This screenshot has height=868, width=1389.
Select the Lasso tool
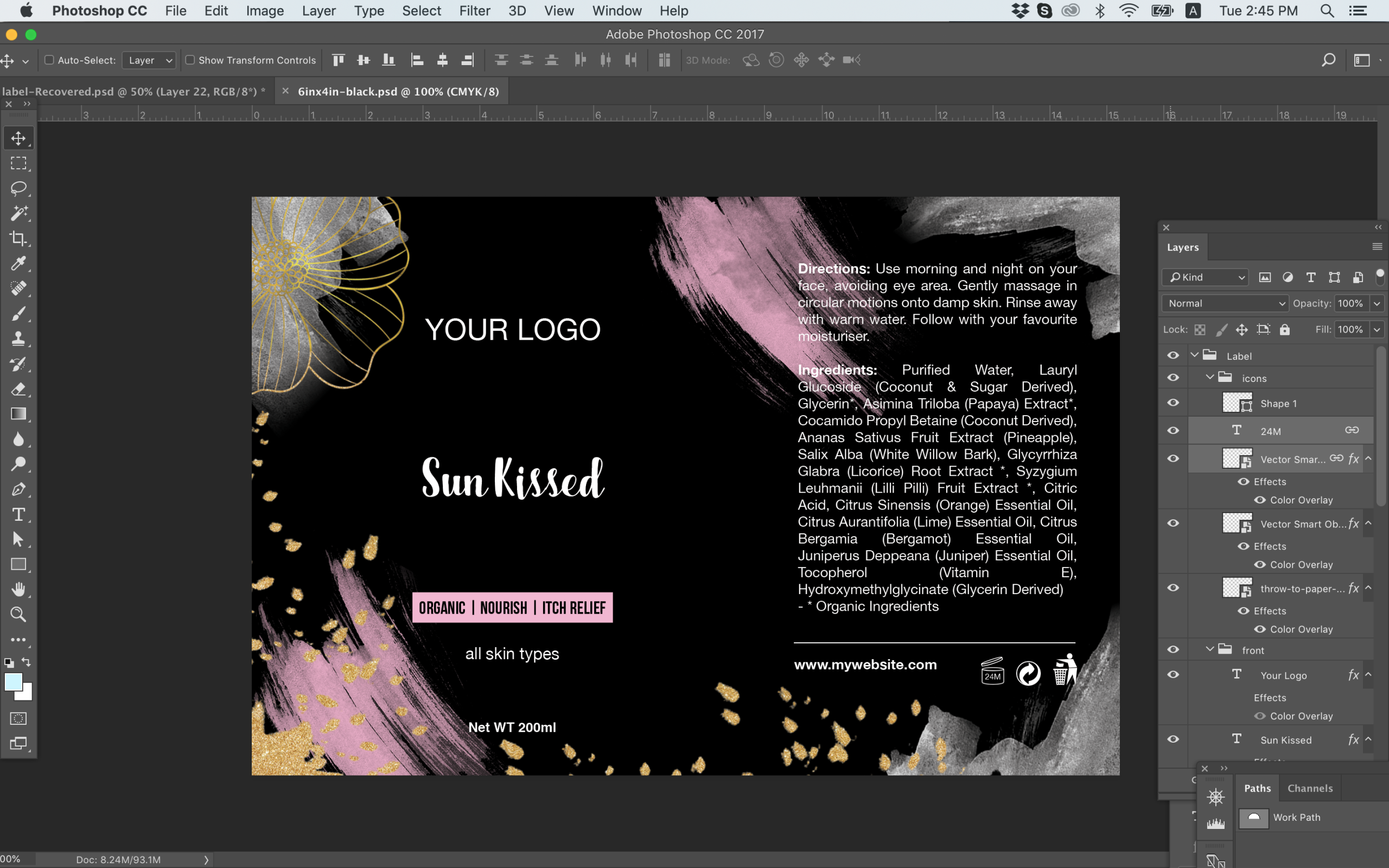point(18,188)
